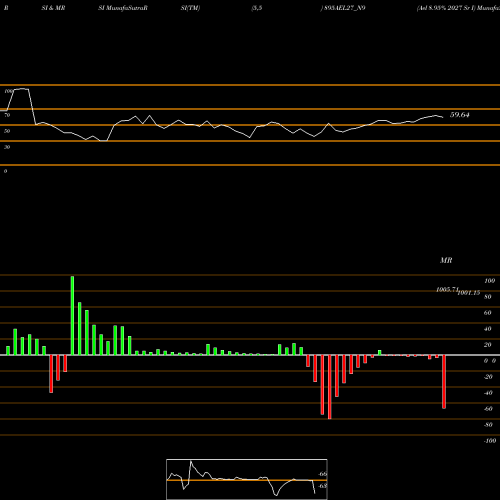Click the 1005.71 price value label
500x500 pixels.
pyautogui.click(x=448, y=290)
